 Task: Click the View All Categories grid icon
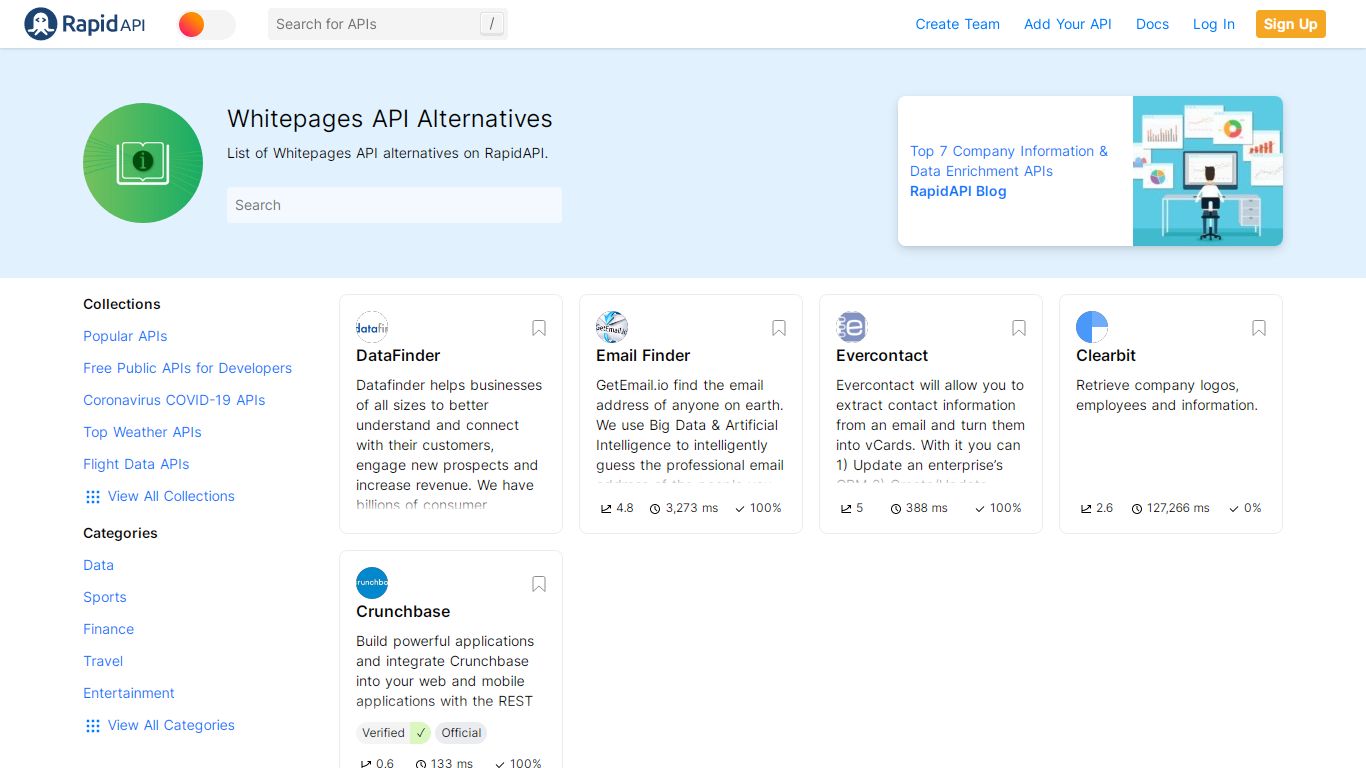tap(93, 726)
